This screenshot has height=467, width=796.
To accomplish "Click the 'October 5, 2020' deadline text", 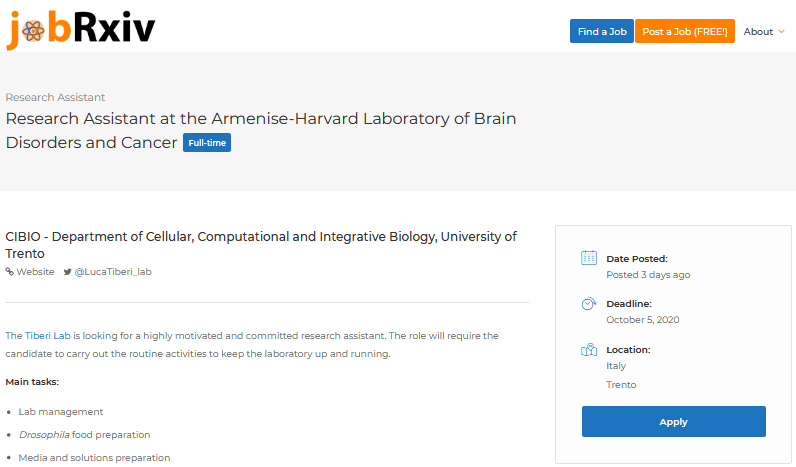I will pyautogui.click(x=643, y=320).
